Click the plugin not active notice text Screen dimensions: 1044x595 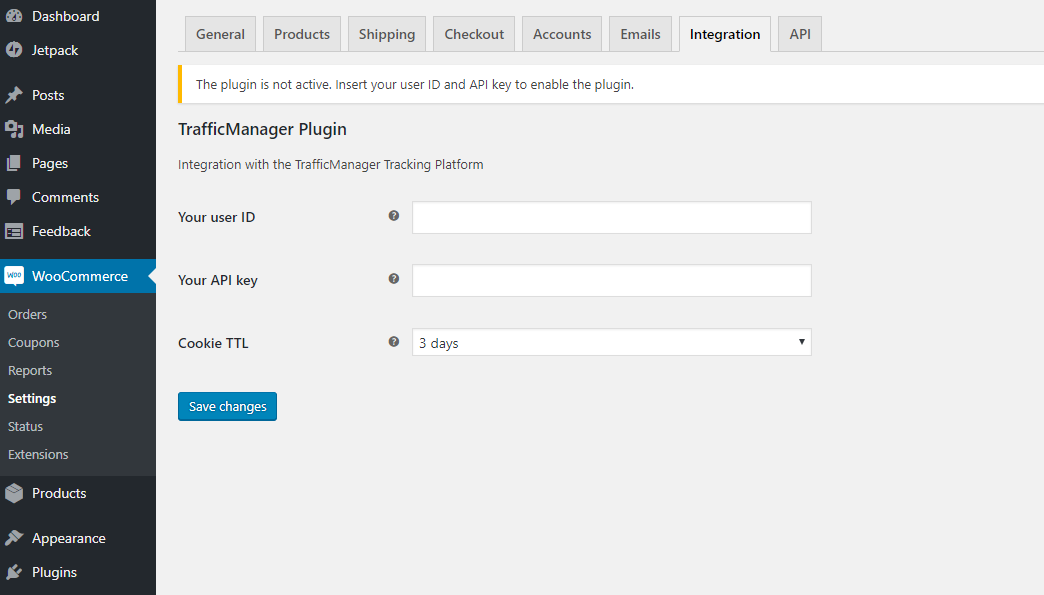click(414, 85)
